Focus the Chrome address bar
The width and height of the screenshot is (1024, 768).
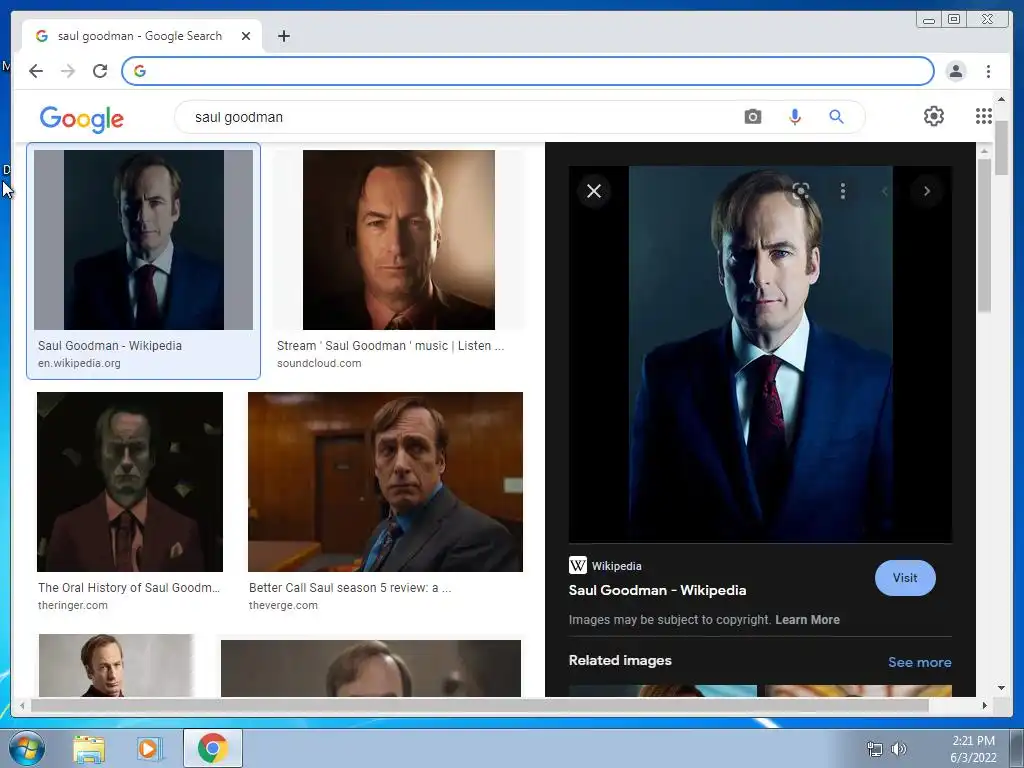point(528,71)
